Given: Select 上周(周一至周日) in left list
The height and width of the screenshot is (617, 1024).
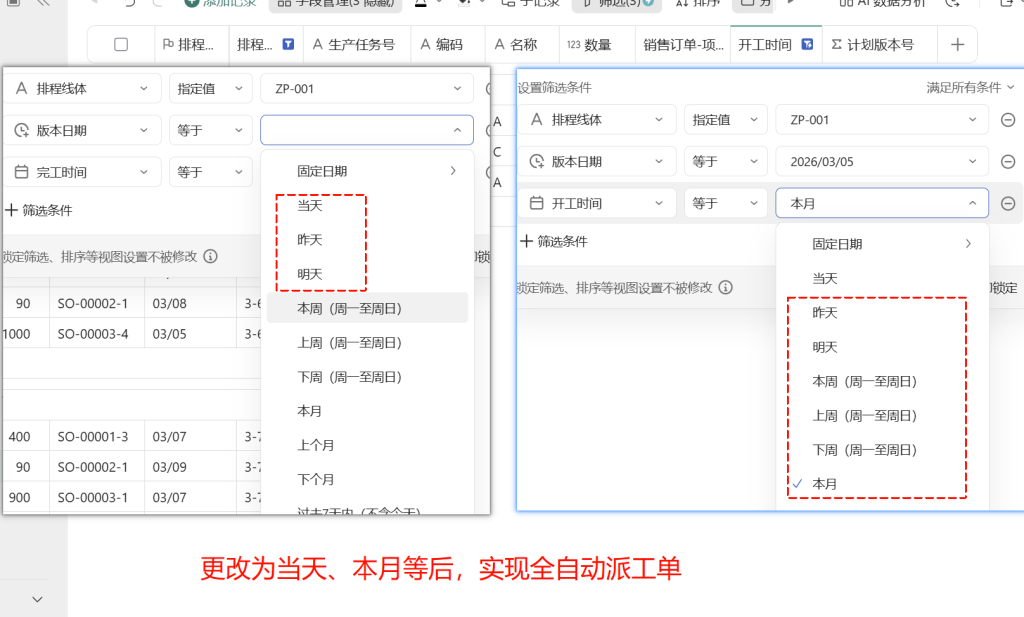Looking at the screenshot, I should [368, 343].
